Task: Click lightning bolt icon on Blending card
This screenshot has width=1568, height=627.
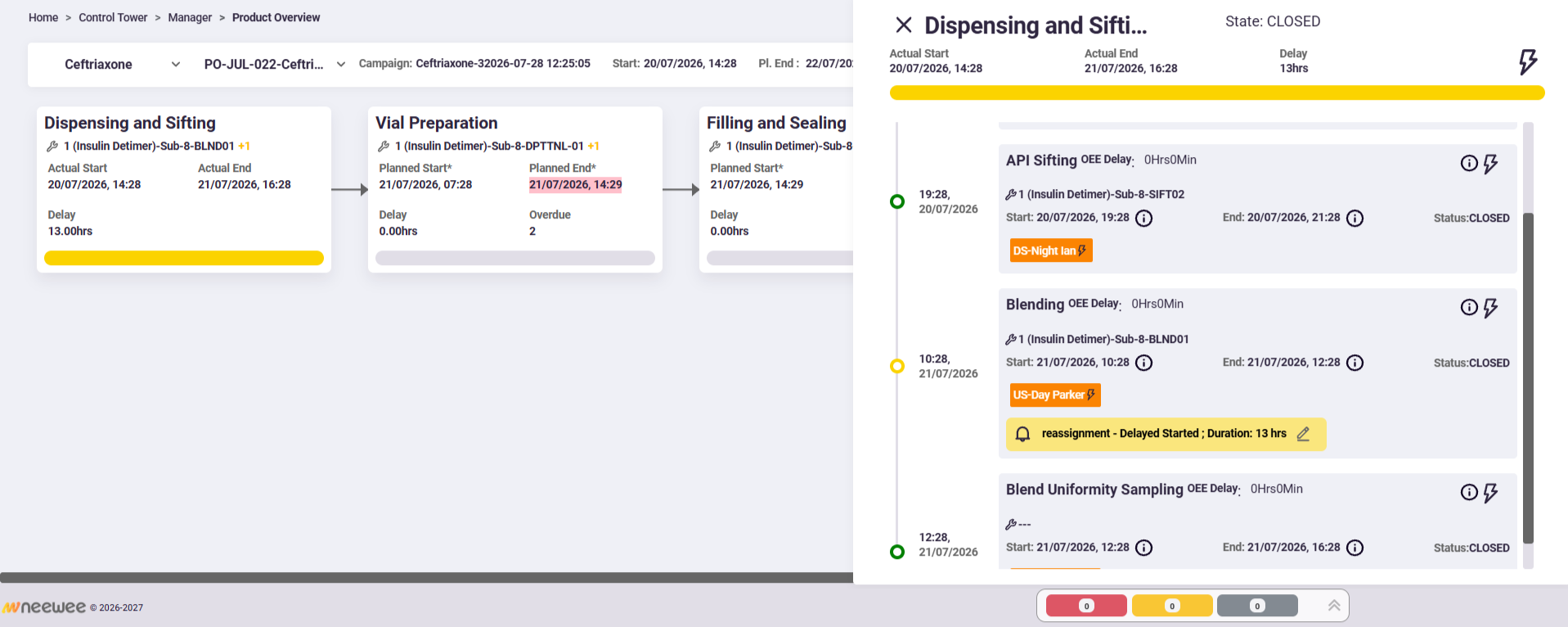Action: point(1490,308)
